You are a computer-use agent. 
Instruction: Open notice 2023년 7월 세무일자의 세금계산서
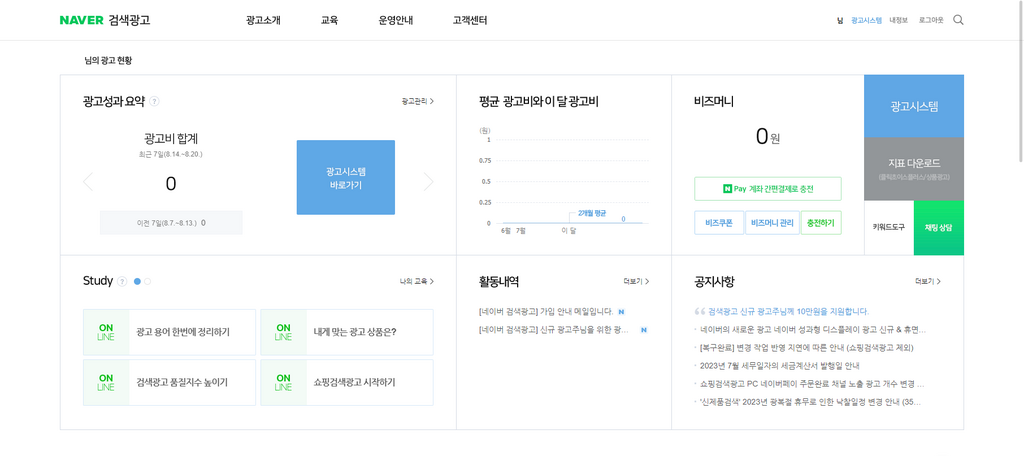(x=780, y=366)
